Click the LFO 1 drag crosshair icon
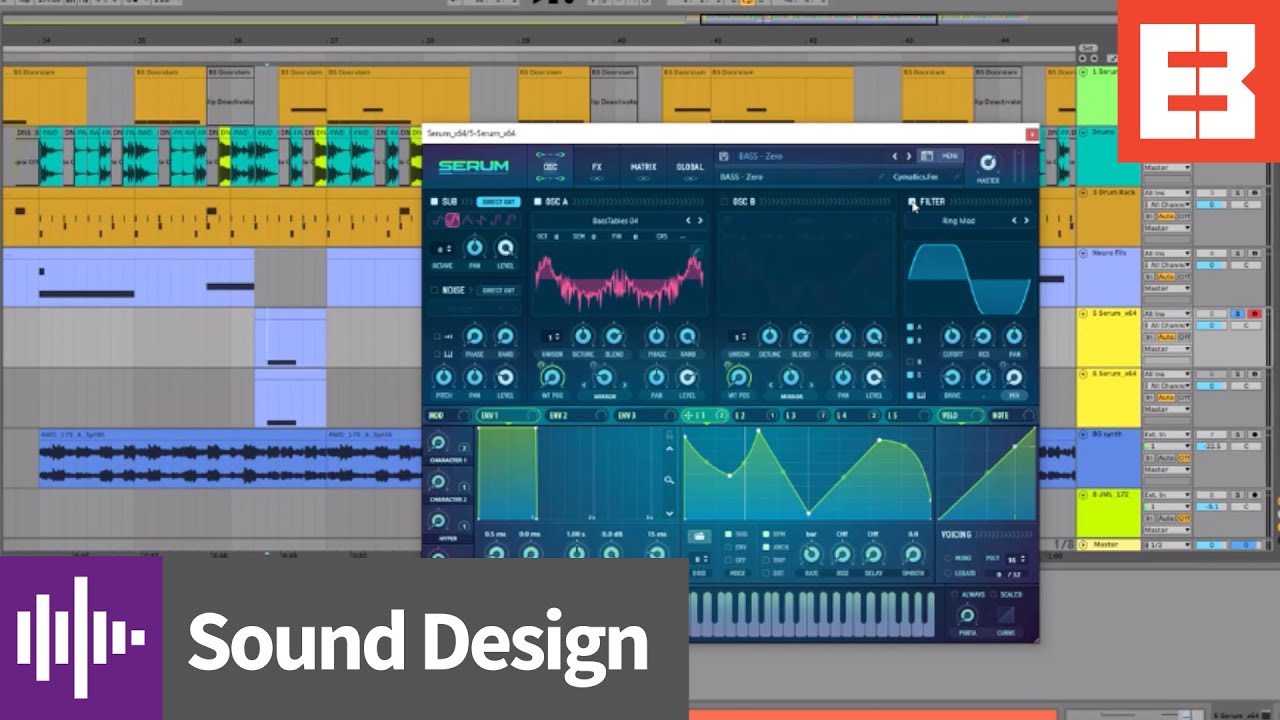Screen dimensions: 1280x720 (689, 415)
